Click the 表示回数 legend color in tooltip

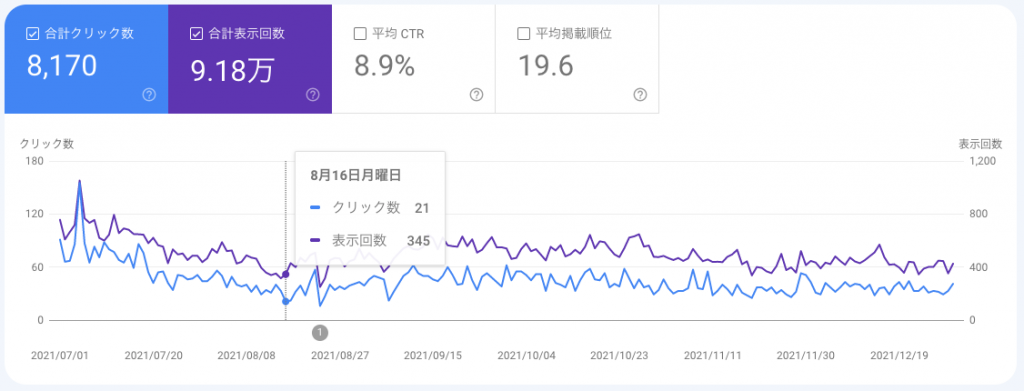coord(315,241)
